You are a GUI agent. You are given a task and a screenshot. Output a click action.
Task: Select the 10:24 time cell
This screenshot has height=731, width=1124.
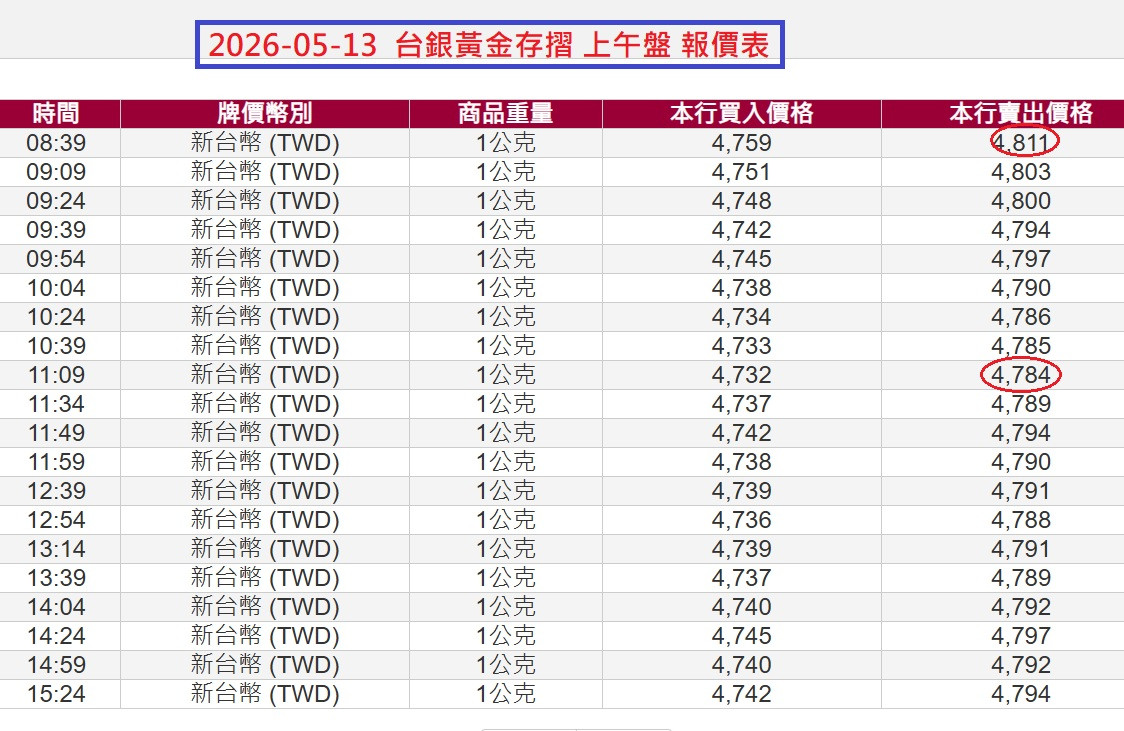pos(56,317)
